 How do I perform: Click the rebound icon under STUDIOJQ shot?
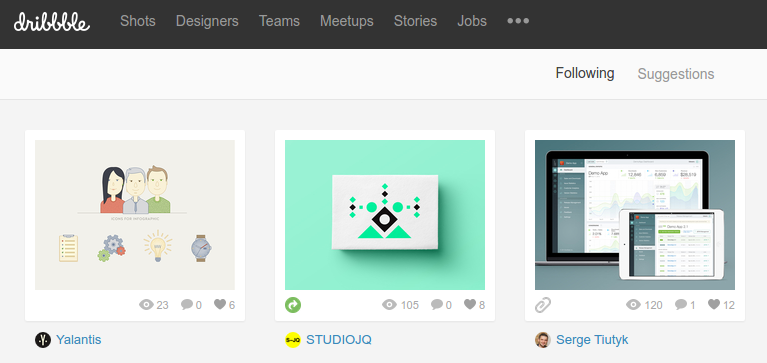pyautogui.click(x=293, y=305)
